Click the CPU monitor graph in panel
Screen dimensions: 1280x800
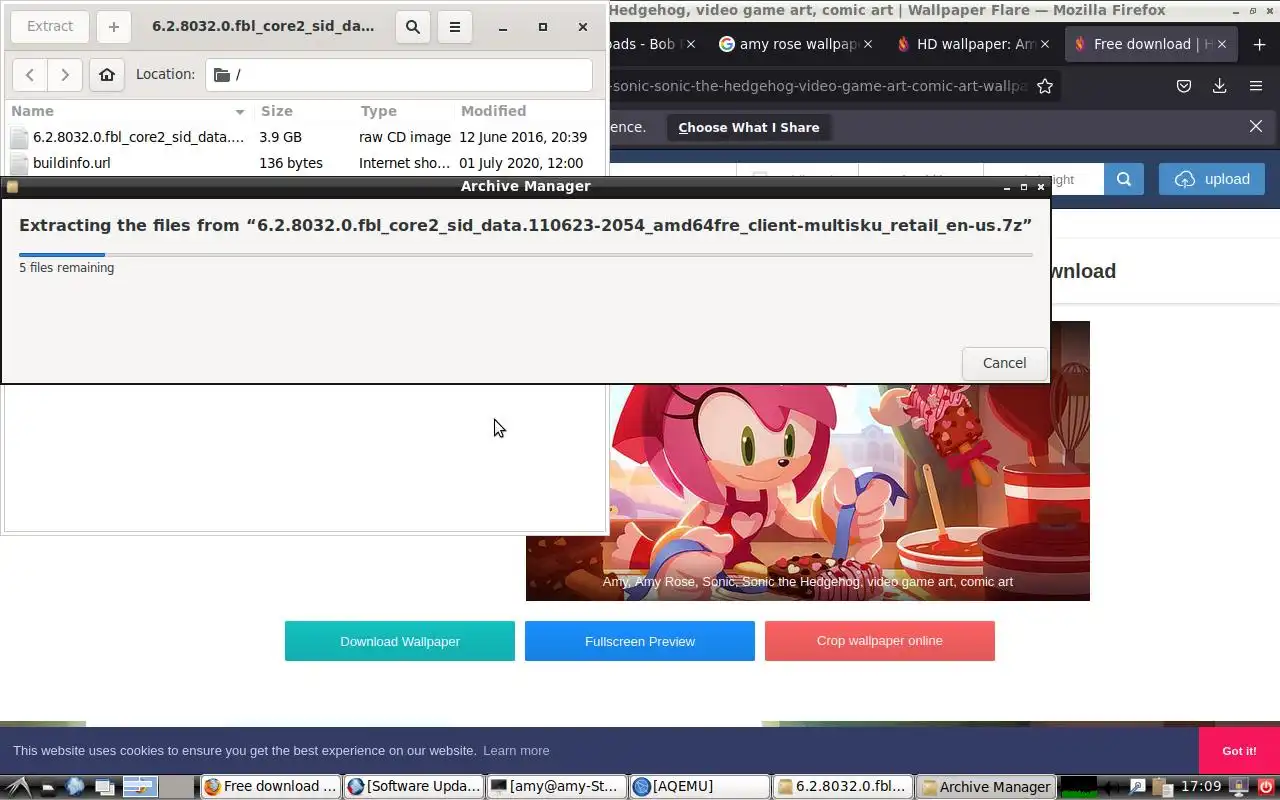click(x=1079, y=787)
